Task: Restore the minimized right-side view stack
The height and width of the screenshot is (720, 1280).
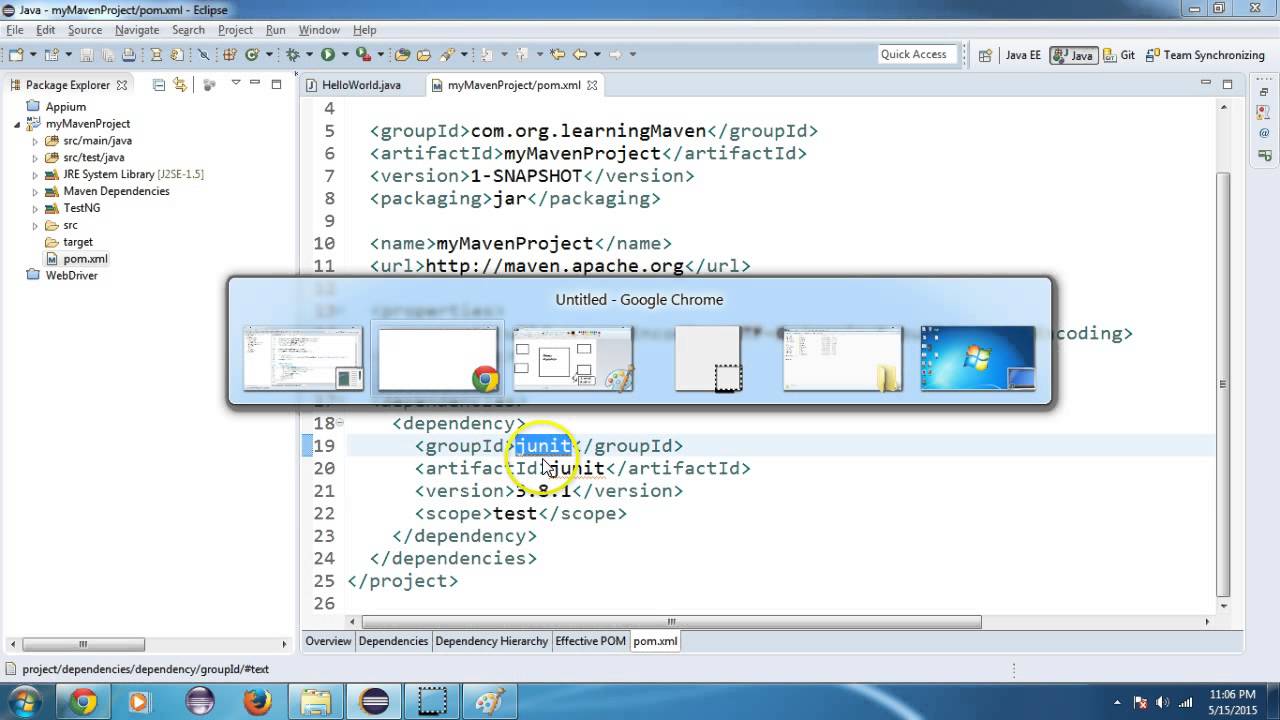Action: 1265,92
